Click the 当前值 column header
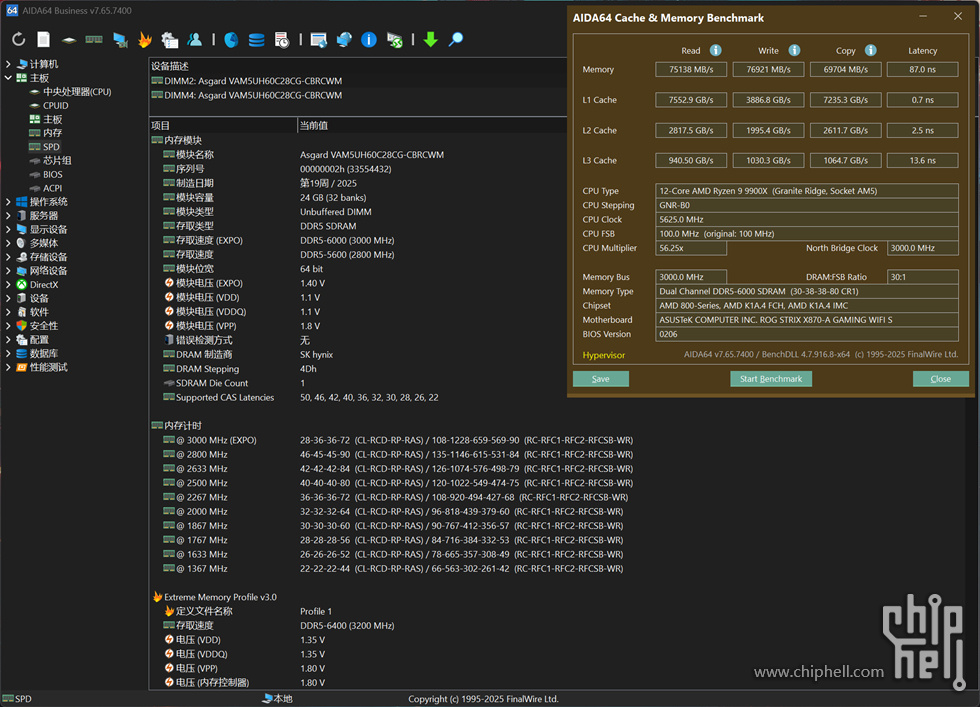Viewport: 980px width, 707px height. tap(432, 125)
